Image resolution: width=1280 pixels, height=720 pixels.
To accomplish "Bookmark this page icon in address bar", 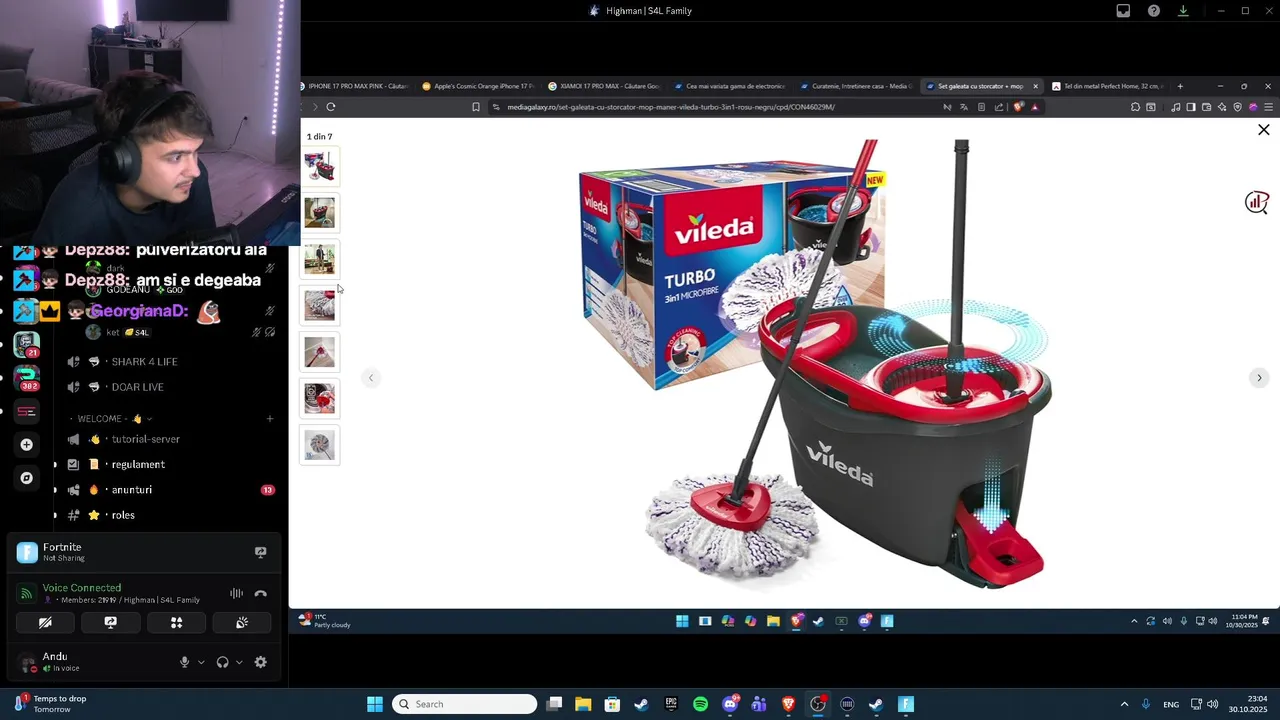I will point(476,107).
